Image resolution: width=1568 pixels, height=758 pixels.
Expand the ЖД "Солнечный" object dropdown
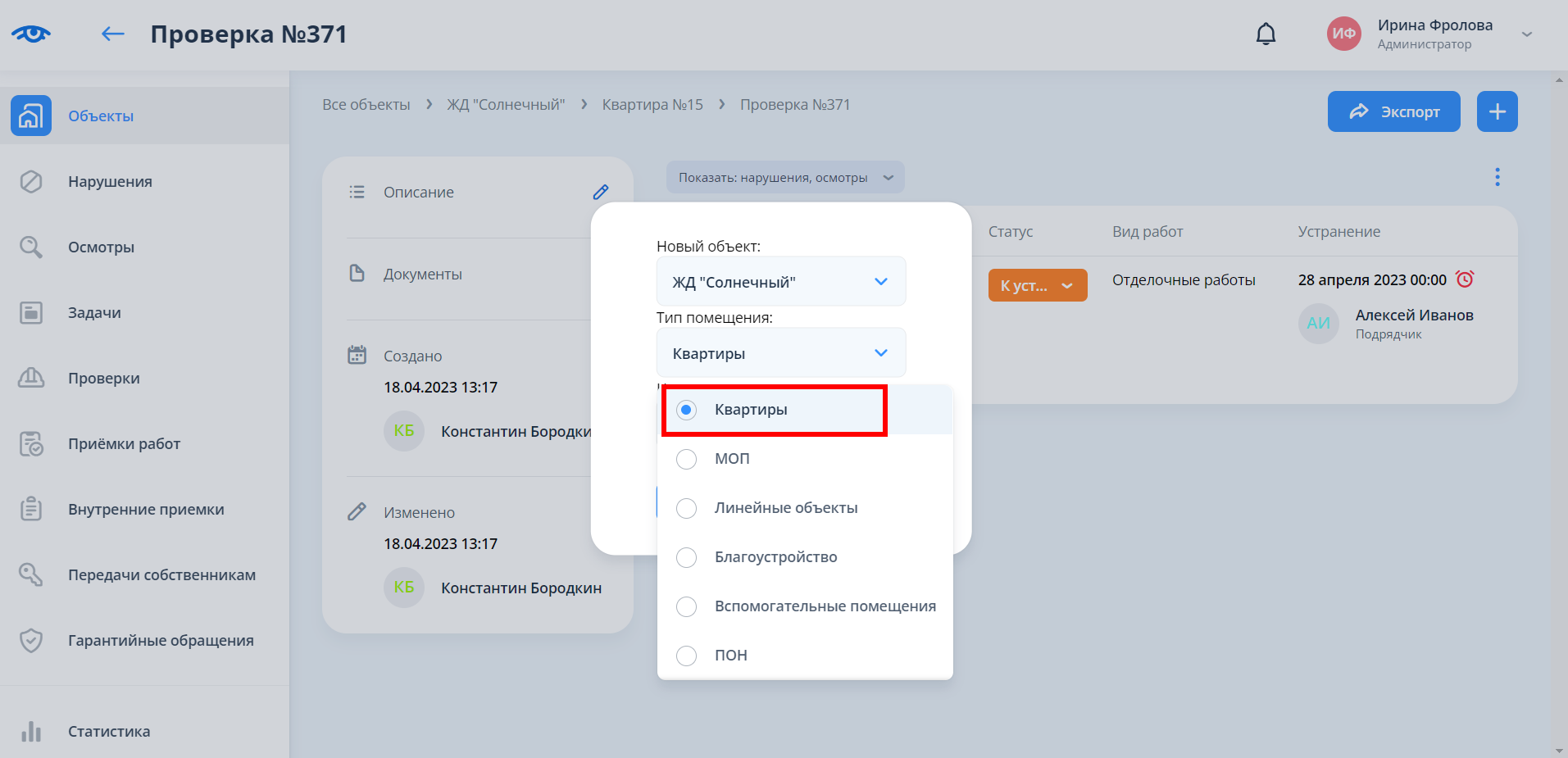[x=780, y=282]
